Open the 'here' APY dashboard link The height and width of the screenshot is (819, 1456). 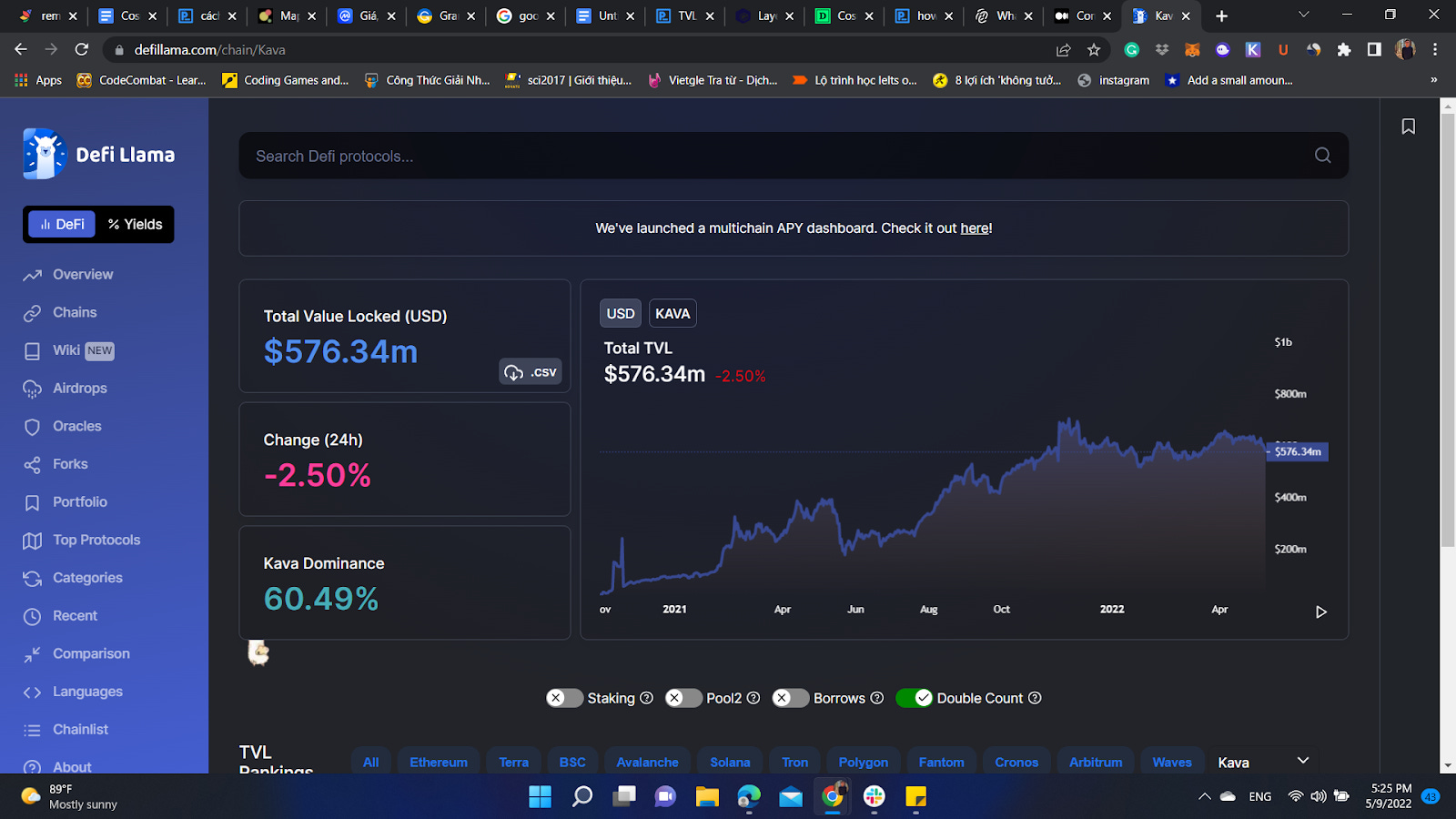(975, 228)
